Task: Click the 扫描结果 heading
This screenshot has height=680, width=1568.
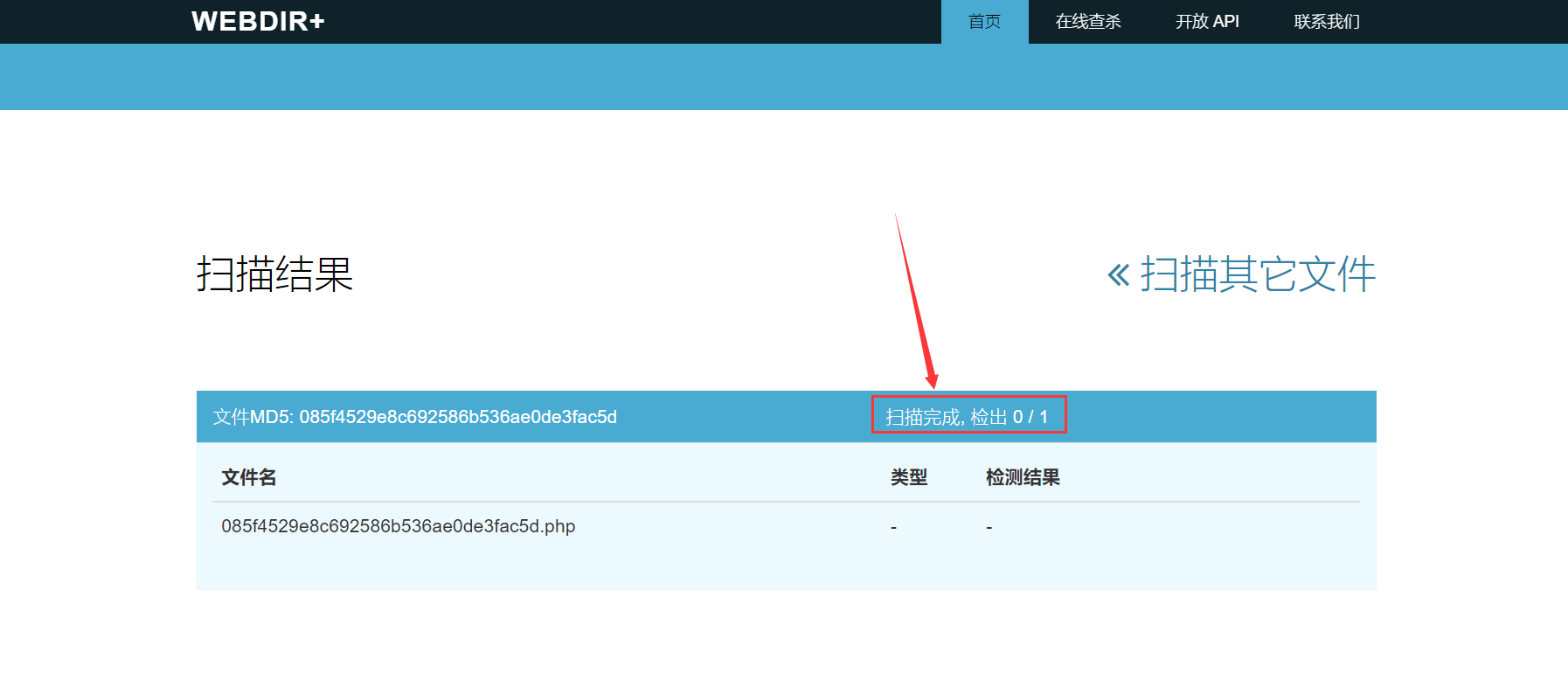Action: coord(274,274)
